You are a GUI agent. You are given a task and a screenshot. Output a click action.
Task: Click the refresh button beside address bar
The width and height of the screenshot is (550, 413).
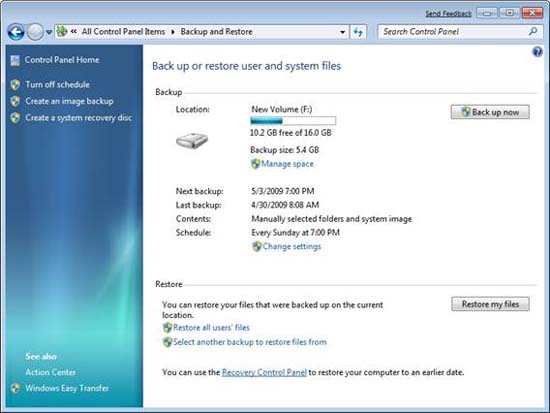coord(358,32)
